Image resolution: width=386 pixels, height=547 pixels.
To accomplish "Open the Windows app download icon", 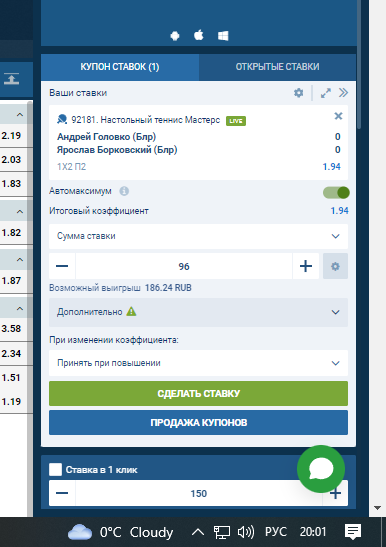I will coord(223,36).
